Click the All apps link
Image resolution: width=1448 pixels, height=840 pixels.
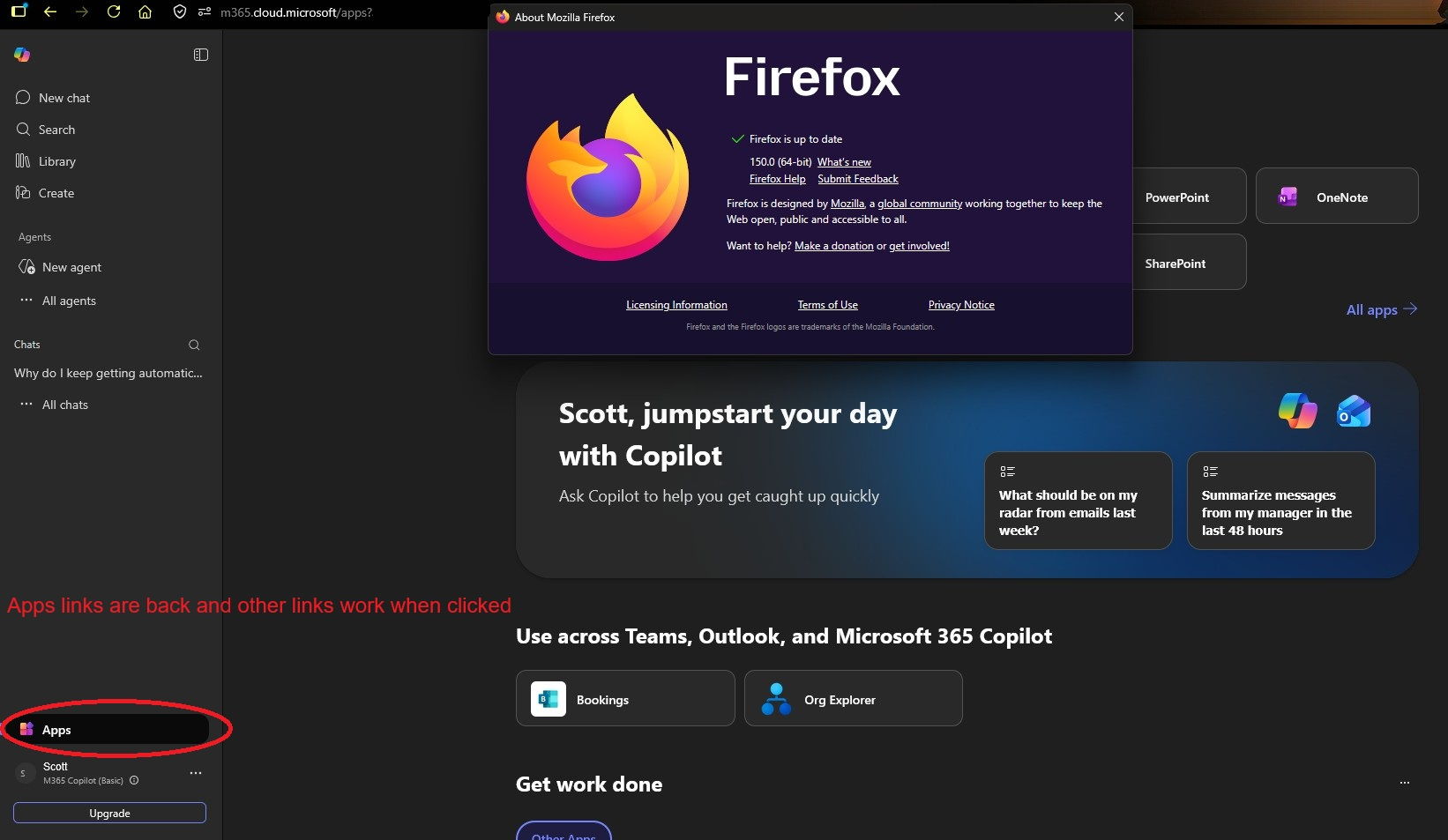(1382, 309)
